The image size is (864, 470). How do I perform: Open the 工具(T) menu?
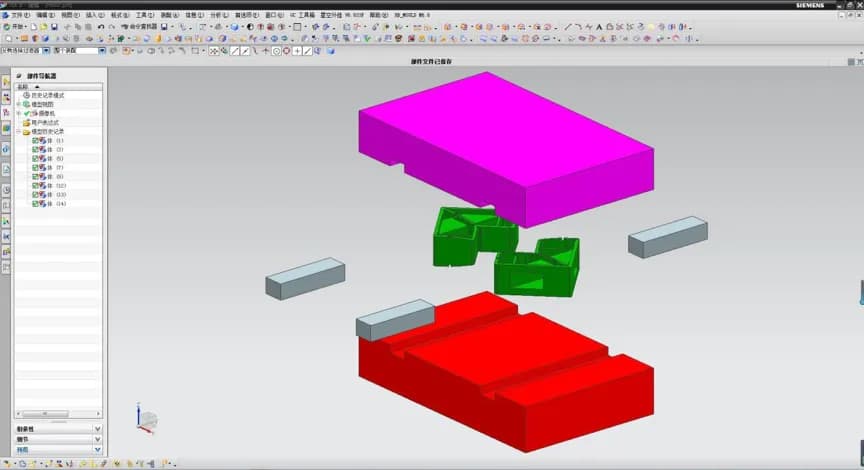click(x=144, y=15)
